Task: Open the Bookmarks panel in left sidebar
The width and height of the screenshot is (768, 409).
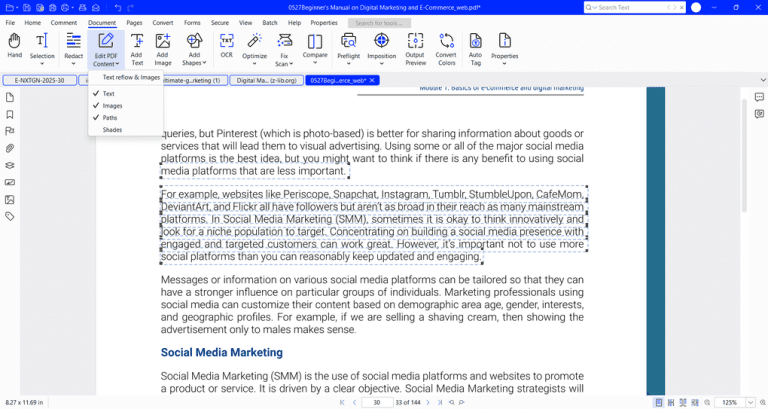Action: coord(9,115)
